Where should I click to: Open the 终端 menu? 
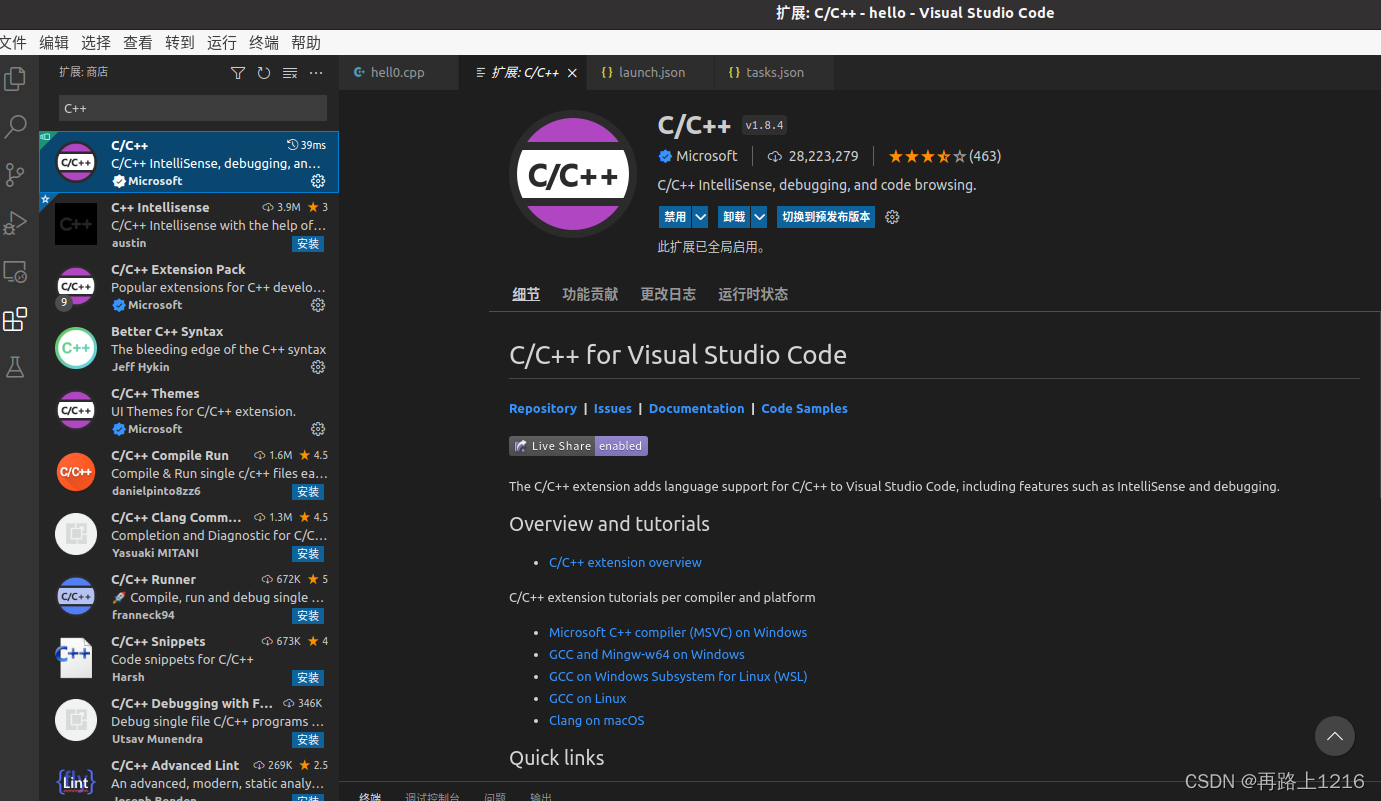(x=264, y=43)
